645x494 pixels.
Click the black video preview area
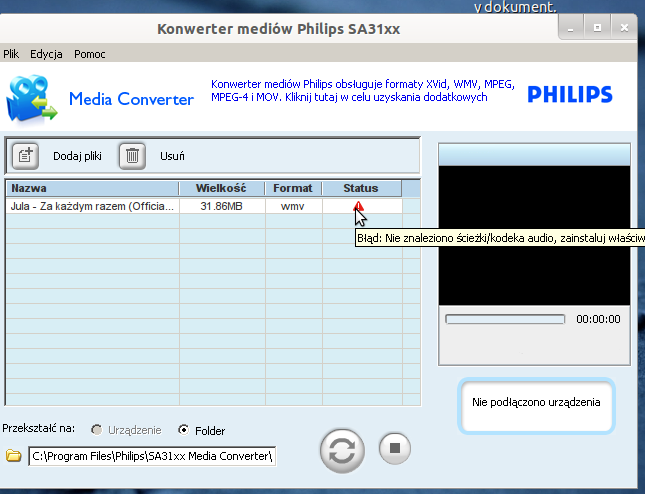coord(534,236)
